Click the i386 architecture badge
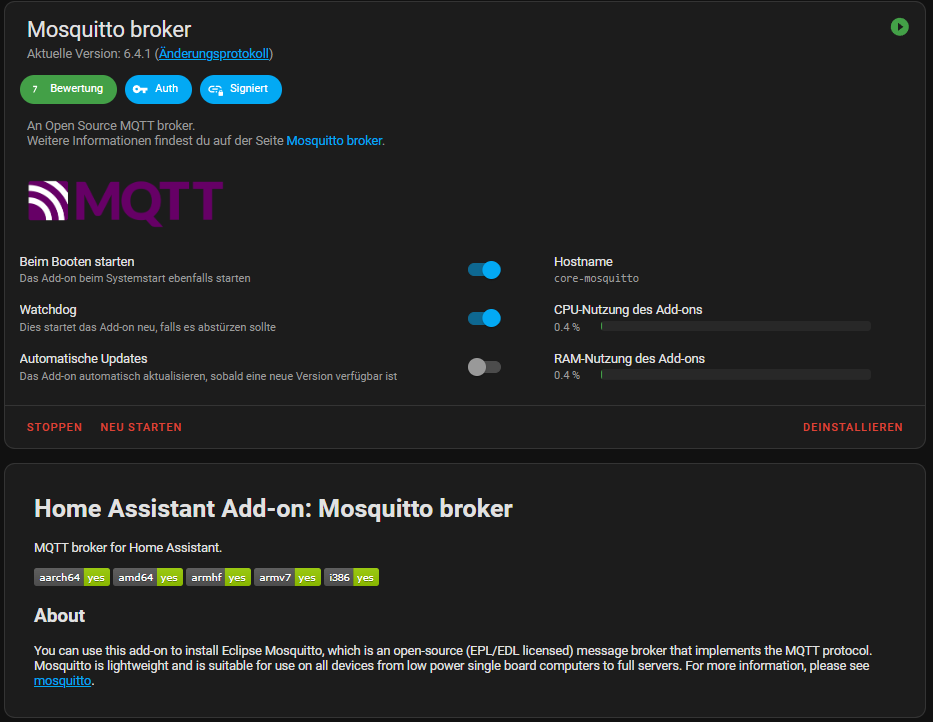 coord(351,577)
